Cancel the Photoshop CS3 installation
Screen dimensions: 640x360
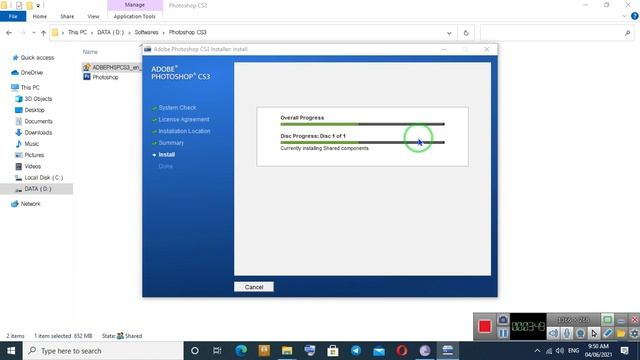click(x=254, y=287)
